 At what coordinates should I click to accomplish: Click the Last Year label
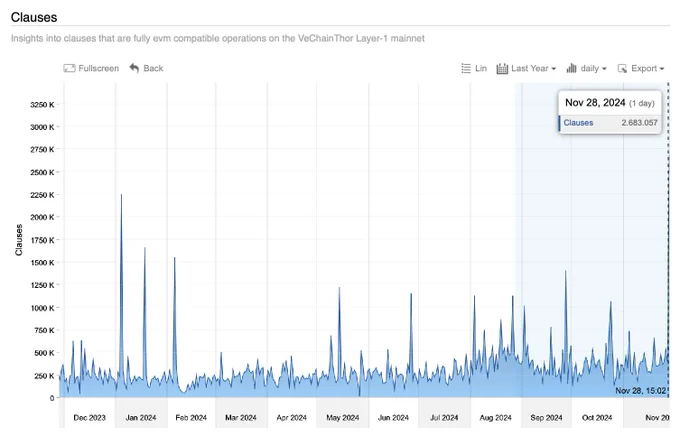pyautogui.click(x=530, y=69)
